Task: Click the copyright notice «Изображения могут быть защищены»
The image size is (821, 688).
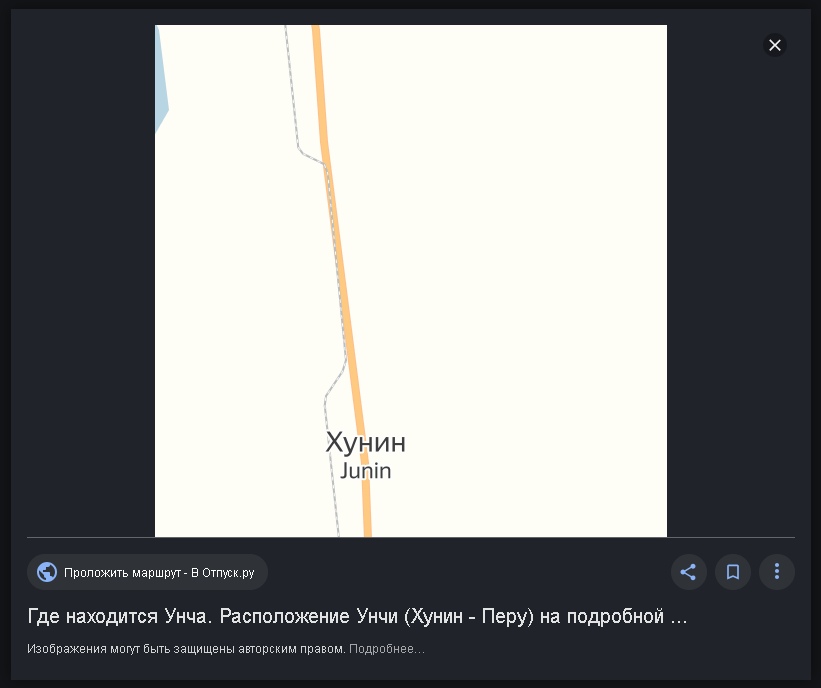Action: pyautogui.click(x=186, y=649)
